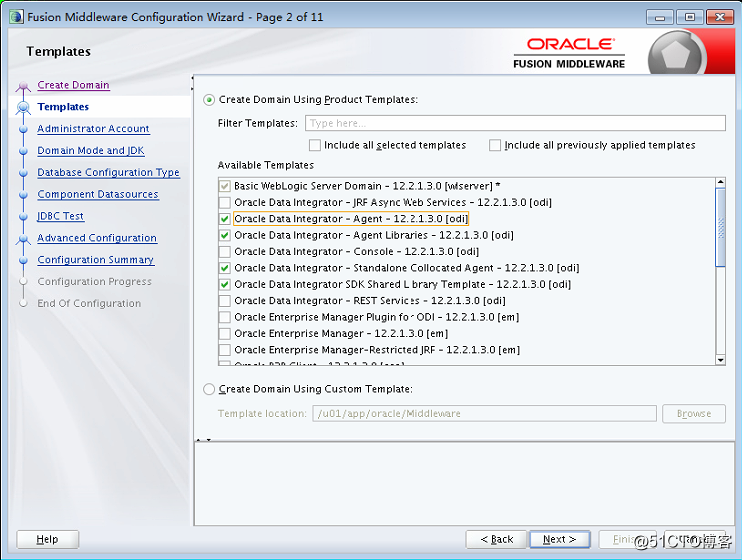Click the Administrator Account step bullet

[x=23, y=129]
